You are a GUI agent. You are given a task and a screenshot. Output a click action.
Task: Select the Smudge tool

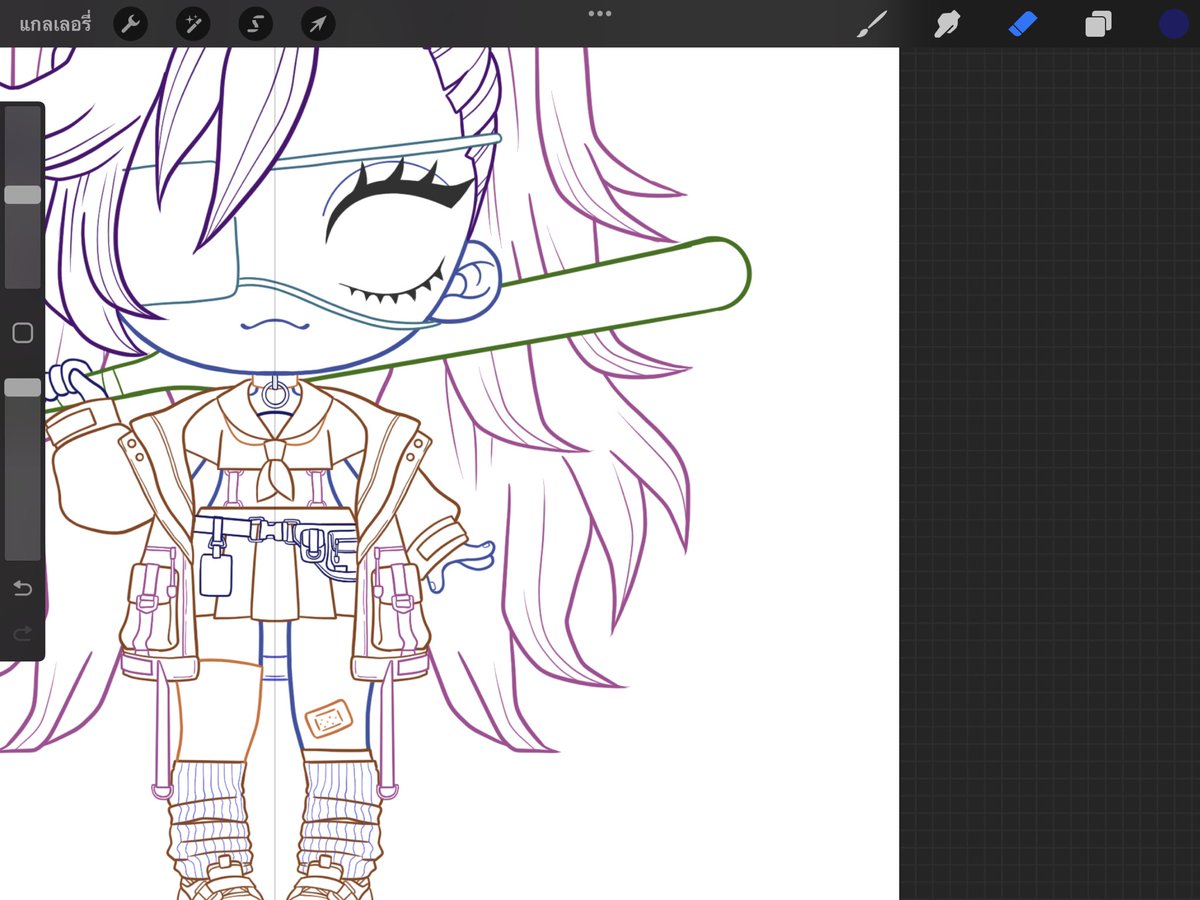click(946, 24)
